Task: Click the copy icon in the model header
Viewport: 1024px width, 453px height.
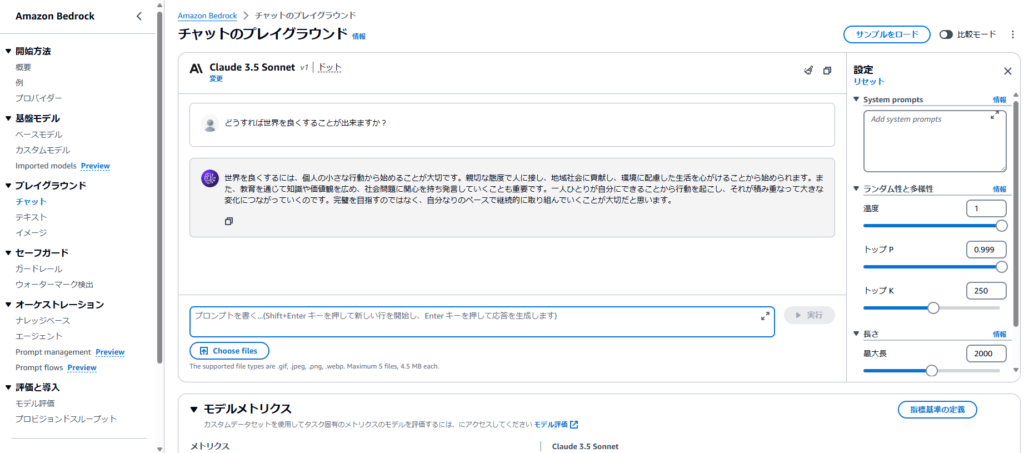Action: [827, 71]
